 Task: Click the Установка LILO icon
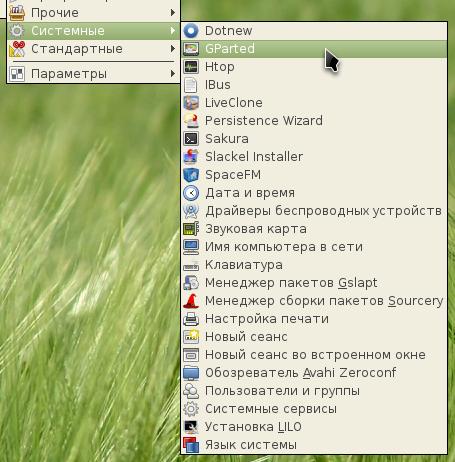191,427
